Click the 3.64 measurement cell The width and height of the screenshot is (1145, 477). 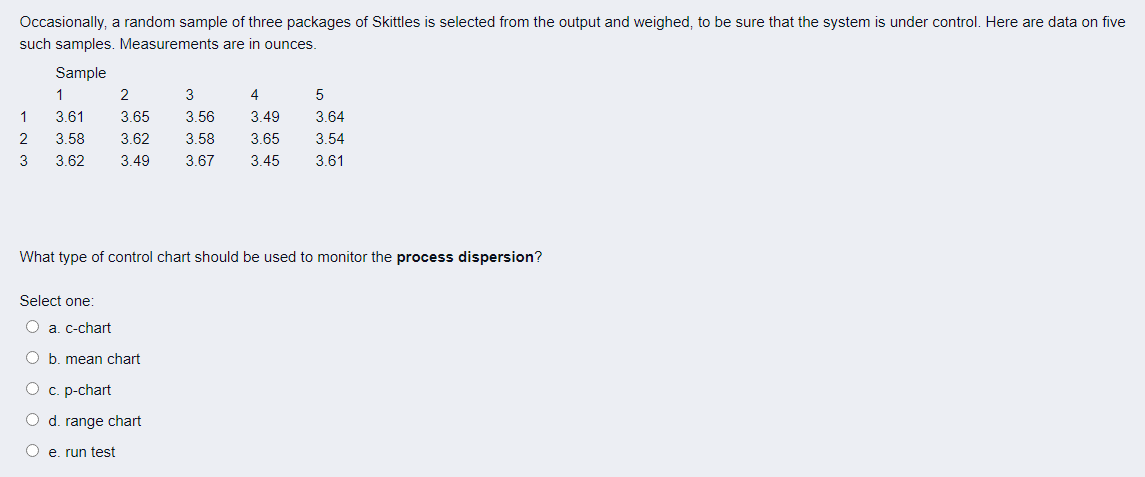click(330, 117)
